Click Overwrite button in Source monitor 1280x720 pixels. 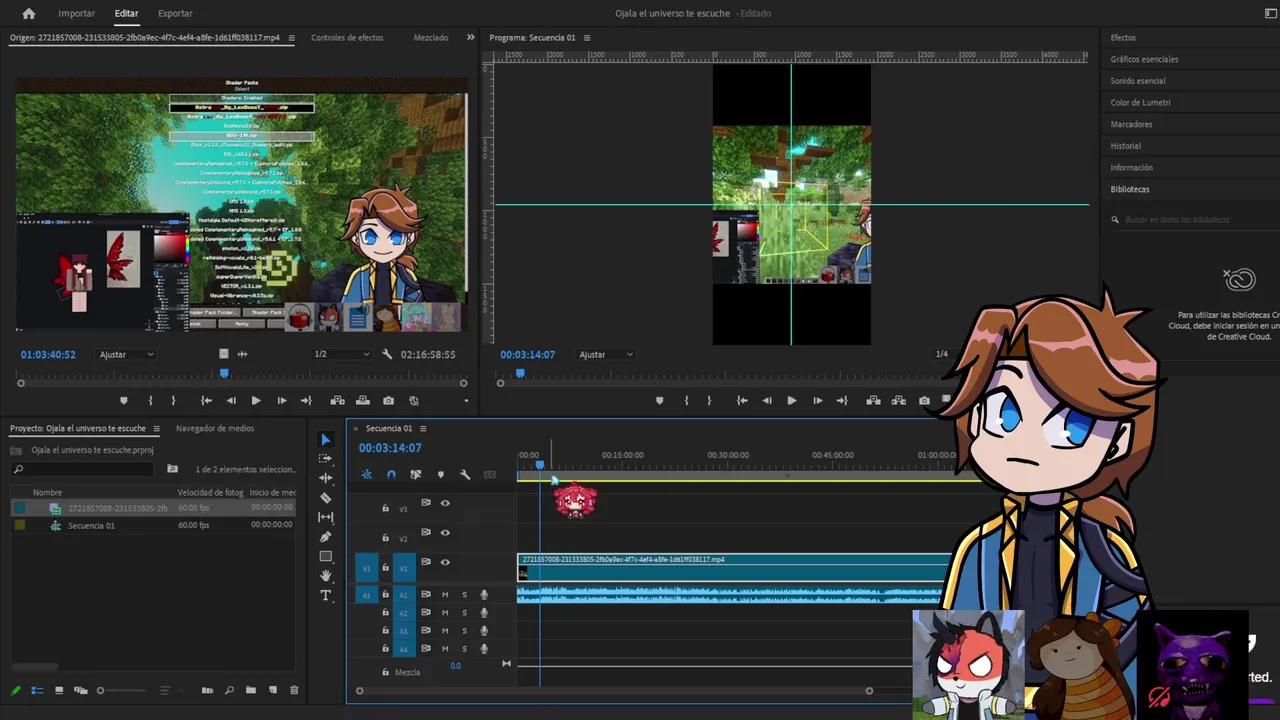click(363, 401)
